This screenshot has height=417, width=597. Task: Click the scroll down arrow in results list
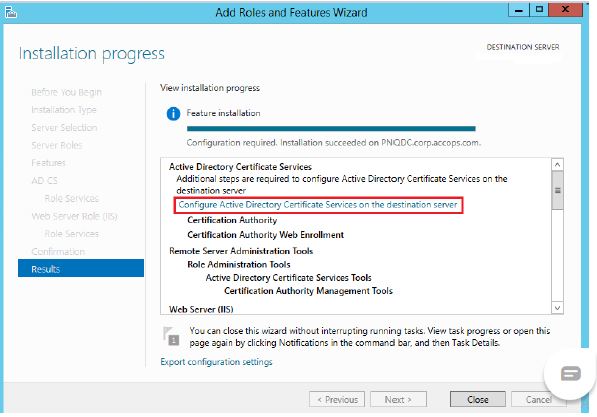pos(557,307)
